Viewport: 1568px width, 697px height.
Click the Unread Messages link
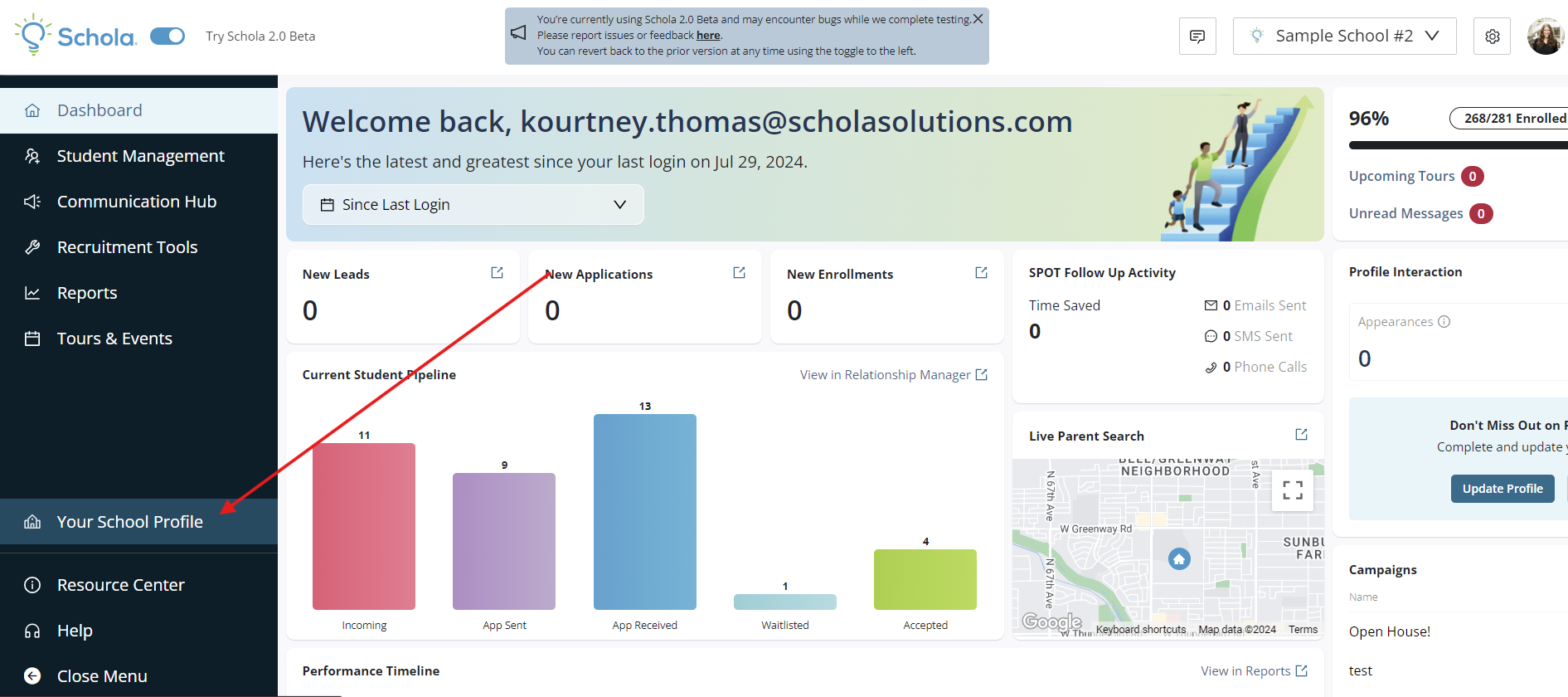[x=1406, y=213]
